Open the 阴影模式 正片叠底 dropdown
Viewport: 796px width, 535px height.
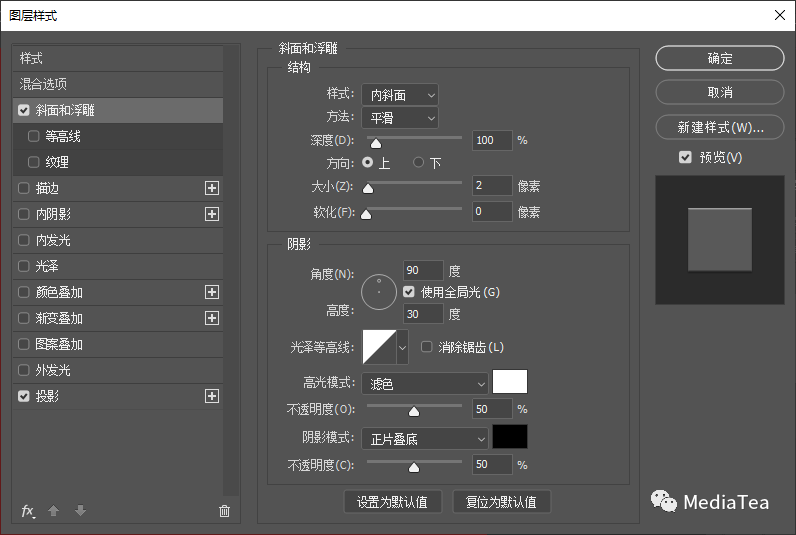pos(425,439)
